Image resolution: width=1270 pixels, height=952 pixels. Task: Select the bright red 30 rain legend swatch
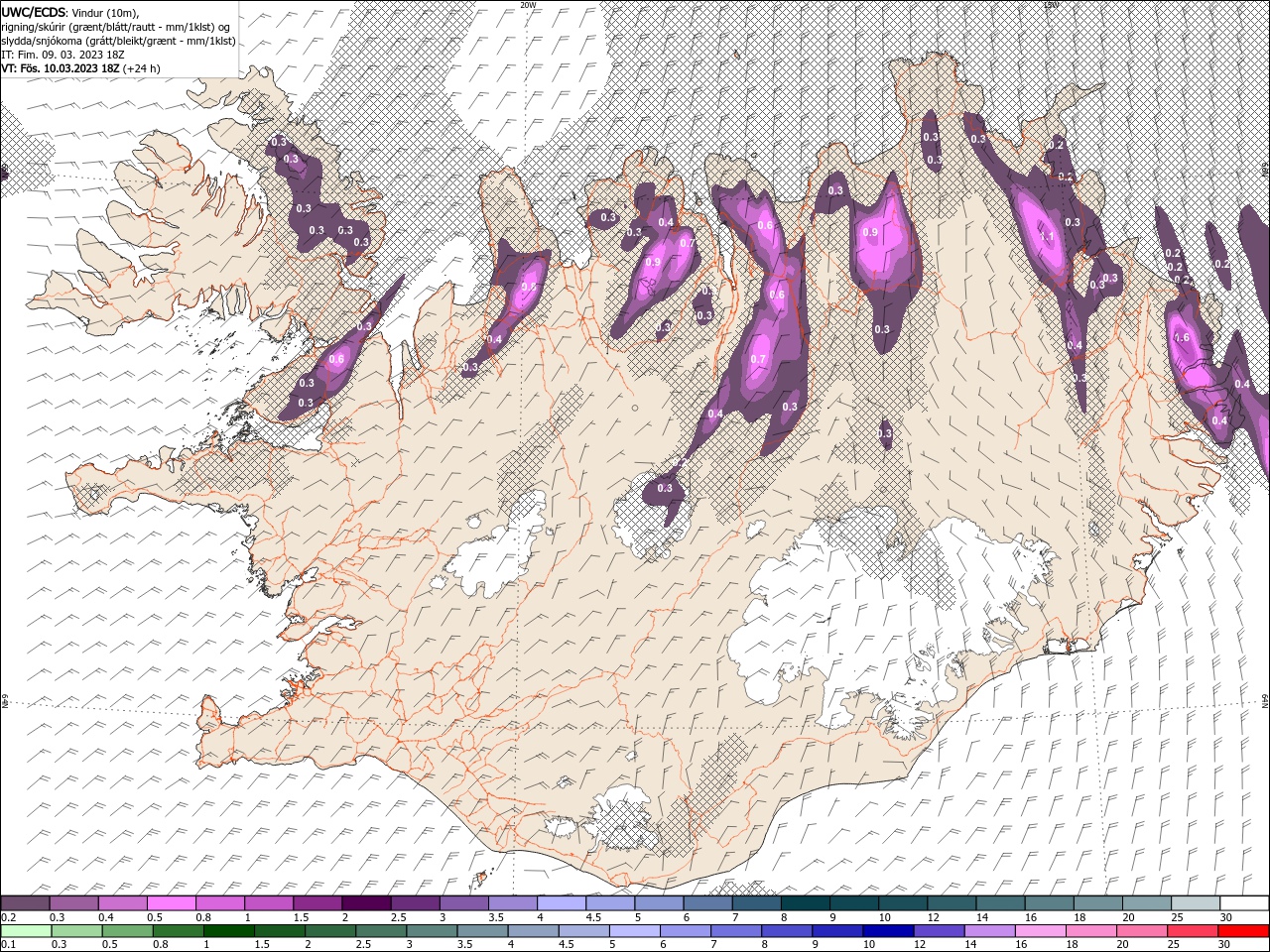point(1243,931)
